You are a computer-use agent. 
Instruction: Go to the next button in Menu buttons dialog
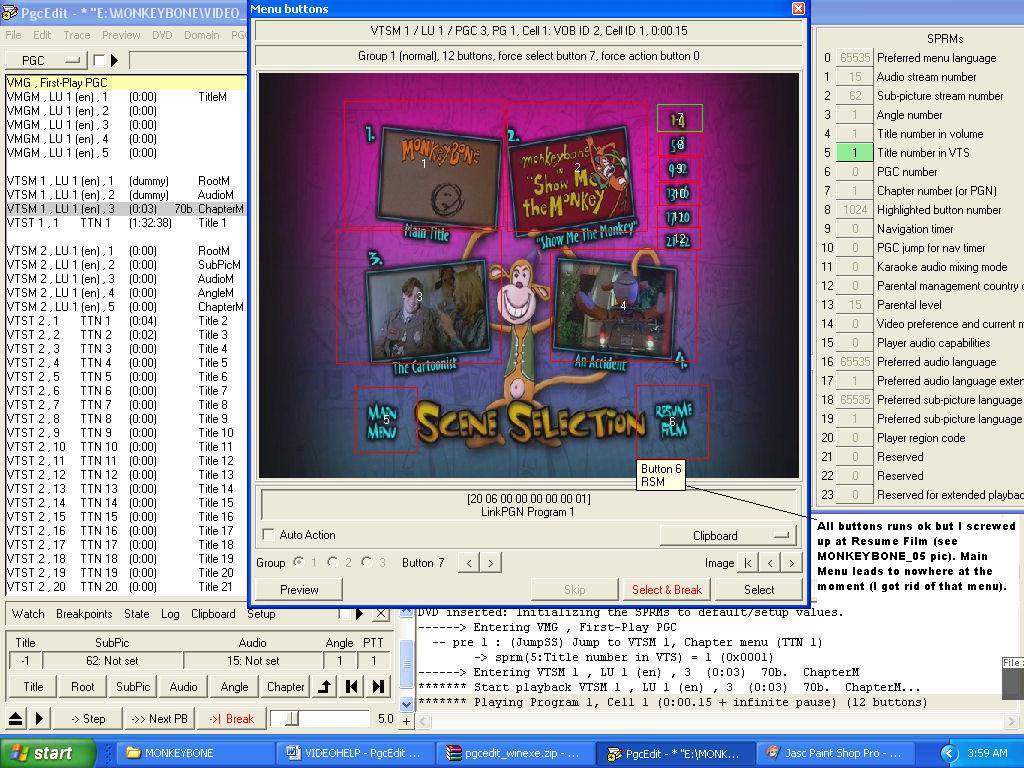pyautogui.click(x=490, y=563)
